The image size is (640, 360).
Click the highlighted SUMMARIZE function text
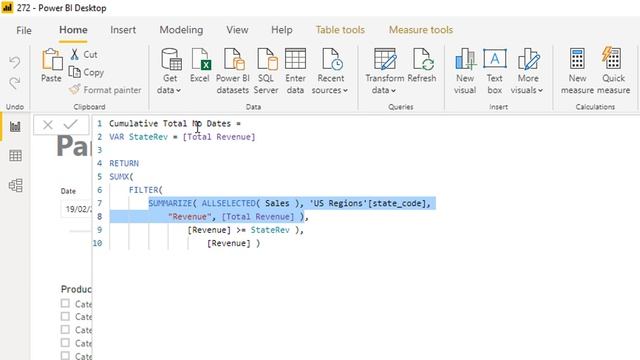[170, 203]
